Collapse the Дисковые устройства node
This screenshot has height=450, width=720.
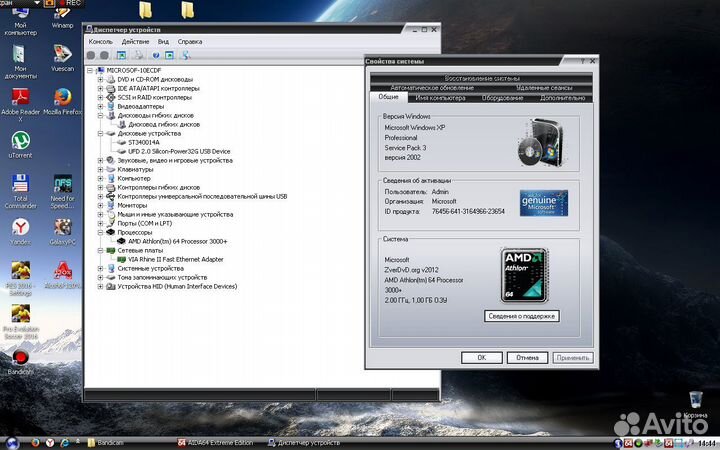100,134
